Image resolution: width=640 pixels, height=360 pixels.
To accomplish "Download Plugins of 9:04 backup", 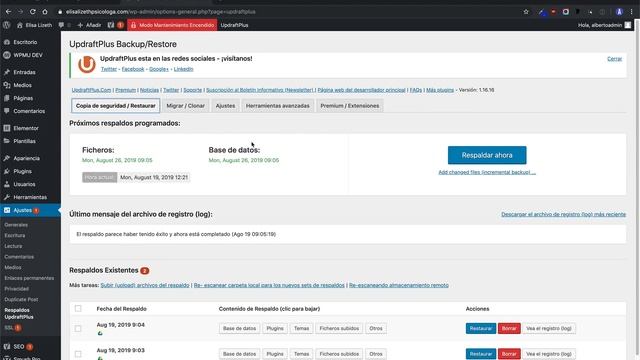I will (x=275, y=329).
